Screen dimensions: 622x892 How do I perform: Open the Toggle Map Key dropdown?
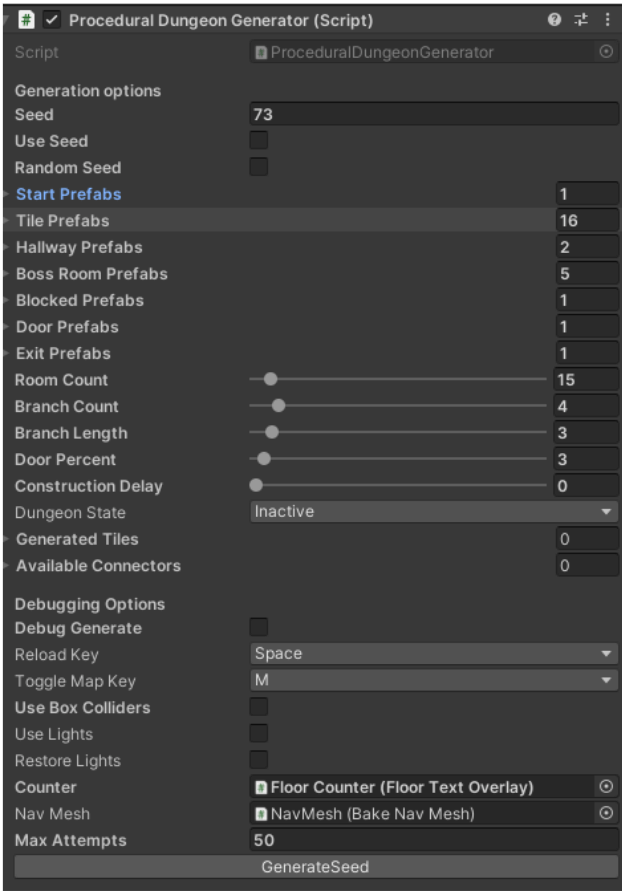[x=433, y=680]
